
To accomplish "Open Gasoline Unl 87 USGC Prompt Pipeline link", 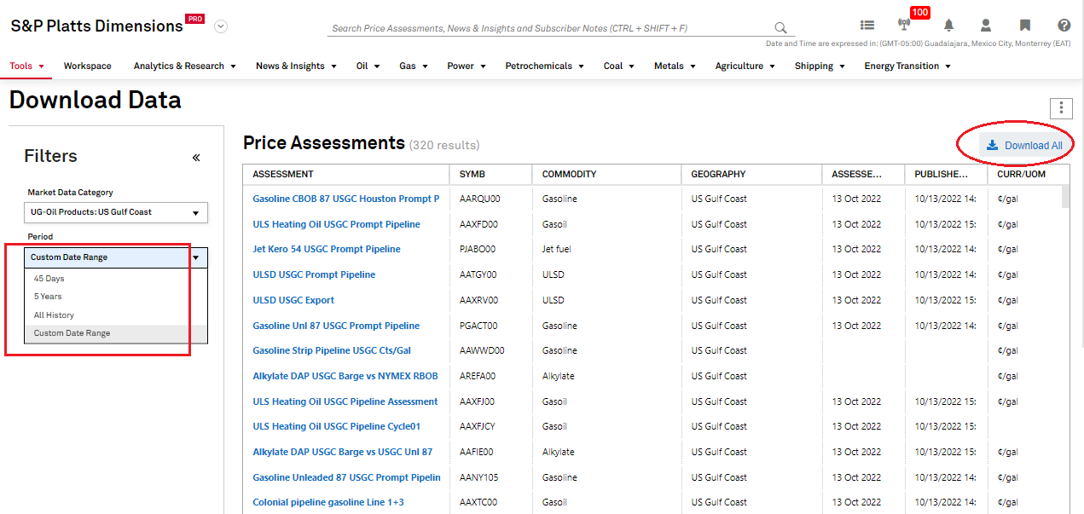I will (x=336, y=325).
